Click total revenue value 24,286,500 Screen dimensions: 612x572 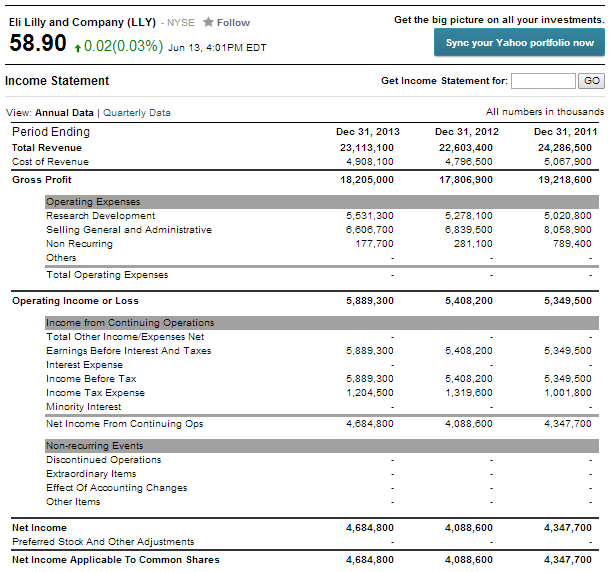point(565,148)
